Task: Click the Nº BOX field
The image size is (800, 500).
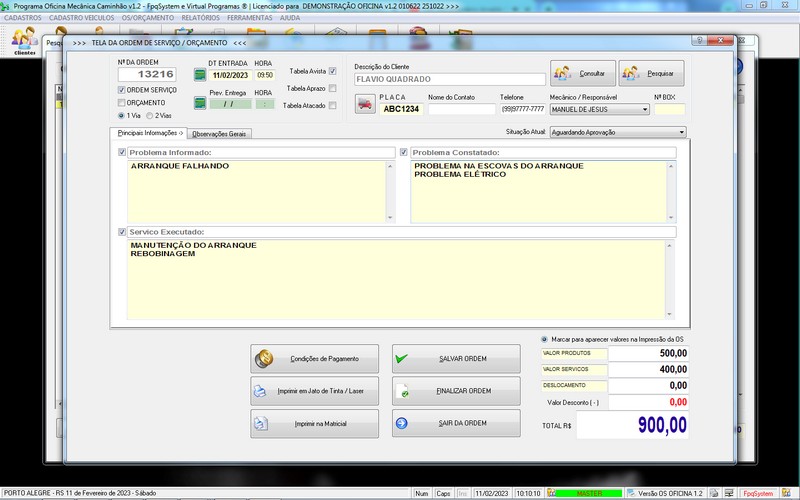Action: 670,109
